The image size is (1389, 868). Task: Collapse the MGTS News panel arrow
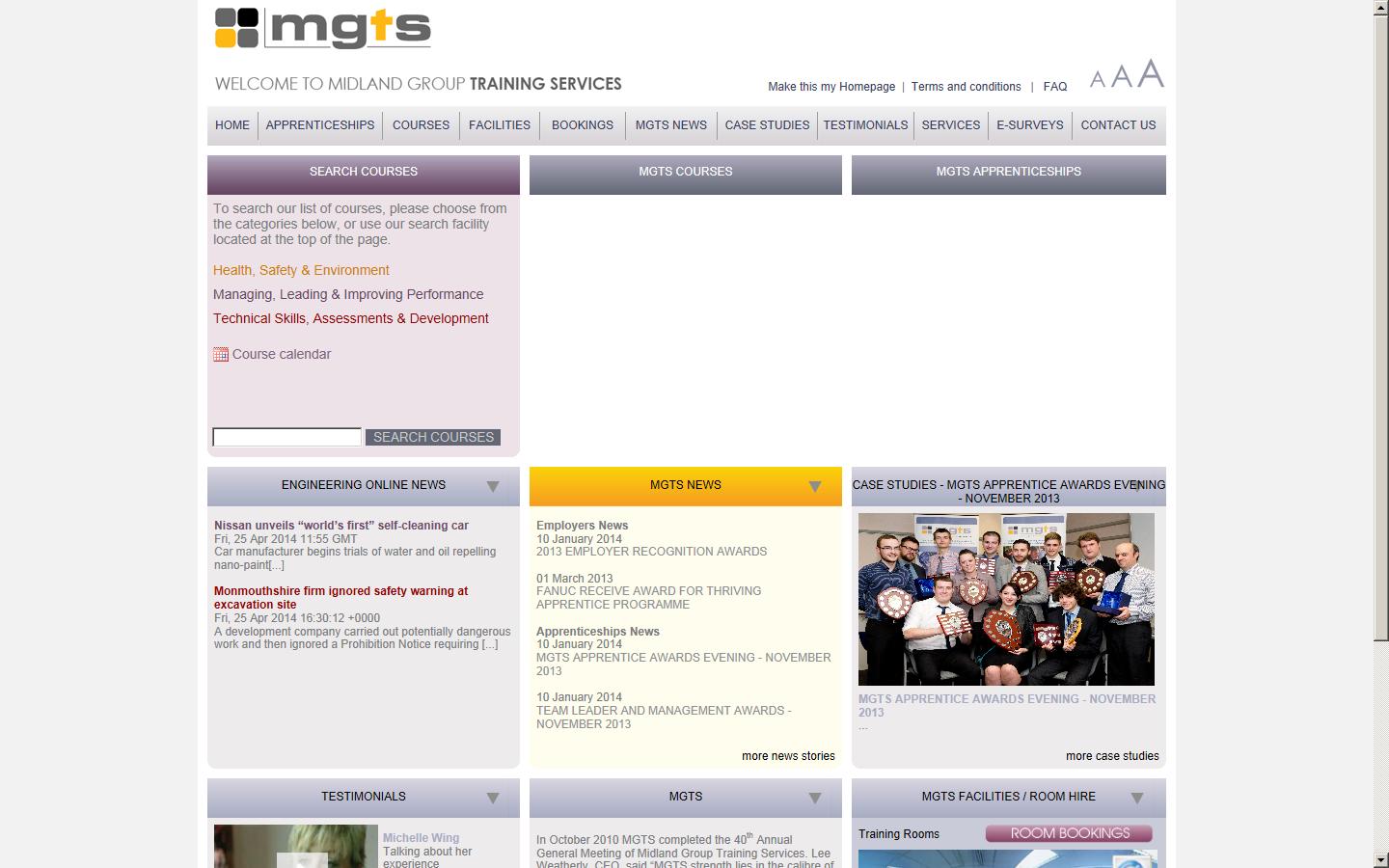click(815, 486)
